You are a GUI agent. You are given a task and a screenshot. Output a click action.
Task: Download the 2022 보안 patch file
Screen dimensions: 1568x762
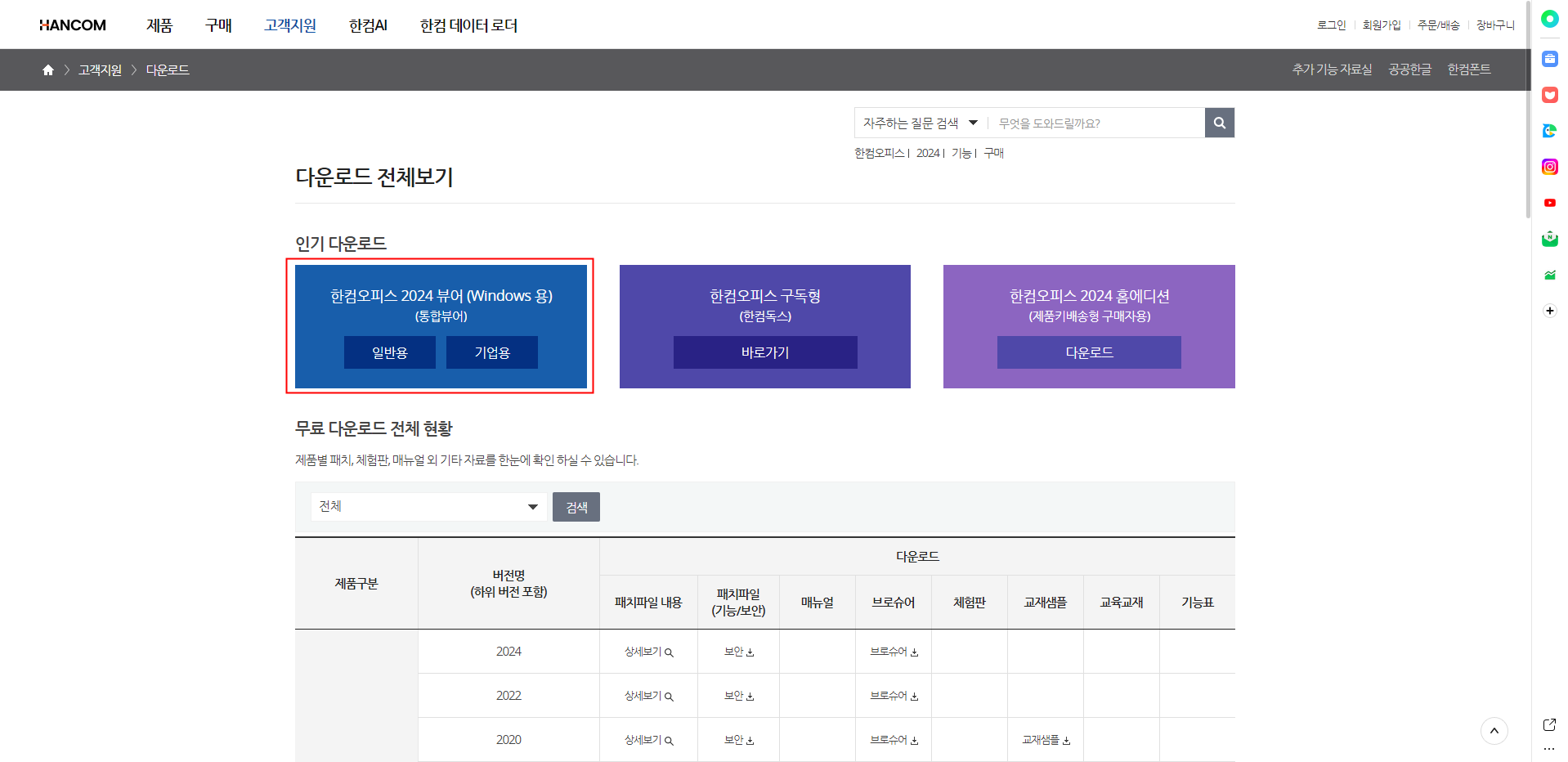(739, 696)
